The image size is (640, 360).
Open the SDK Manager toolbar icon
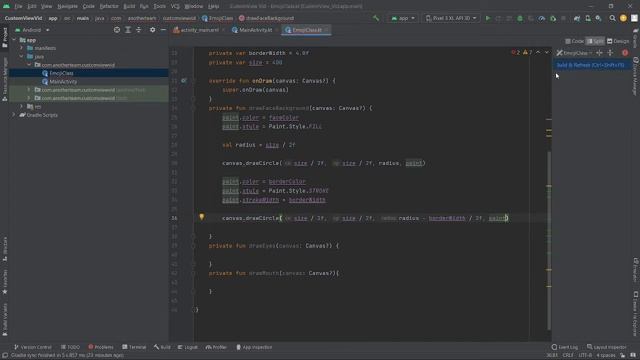598,18
